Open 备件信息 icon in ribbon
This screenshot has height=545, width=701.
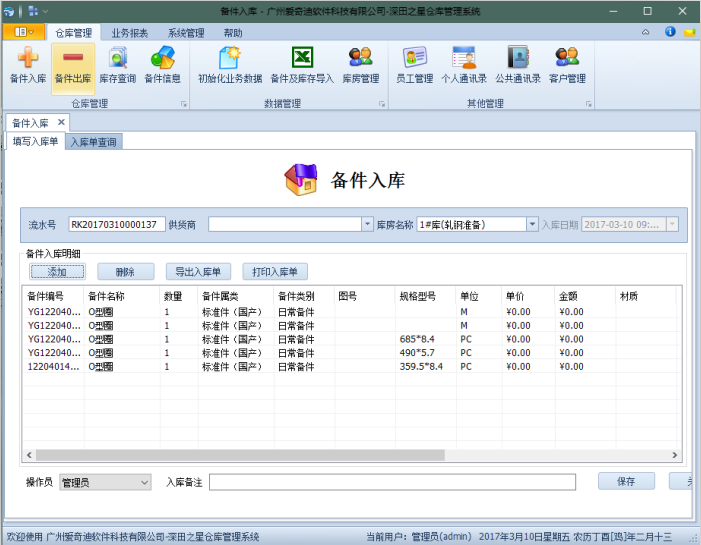pos(162,65)
